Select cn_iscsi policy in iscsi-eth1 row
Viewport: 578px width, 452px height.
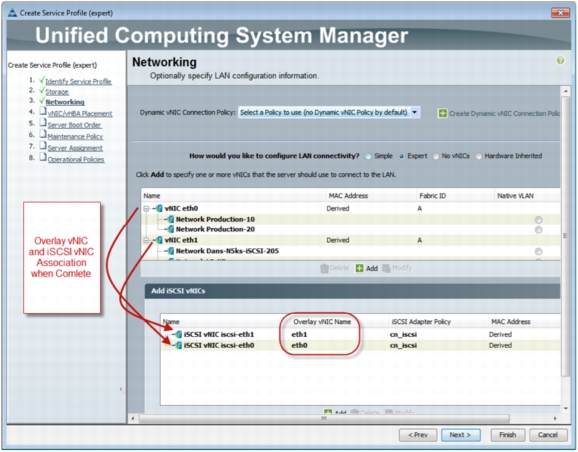pyautogui.click(x=403, y=335)
